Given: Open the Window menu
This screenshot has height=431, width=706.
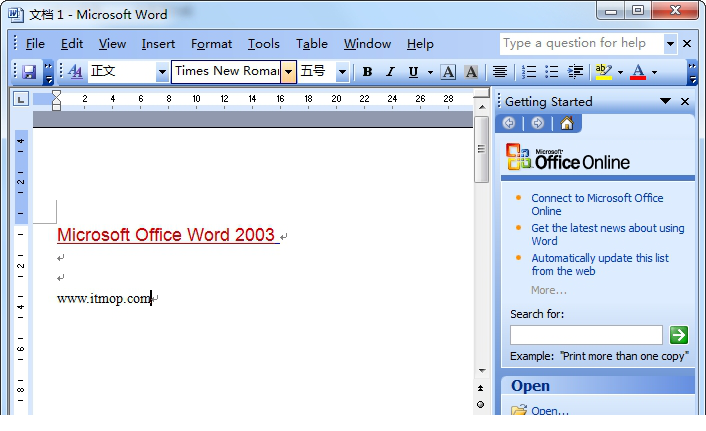Looking at the screenshot, I should [x=367, y=44].
